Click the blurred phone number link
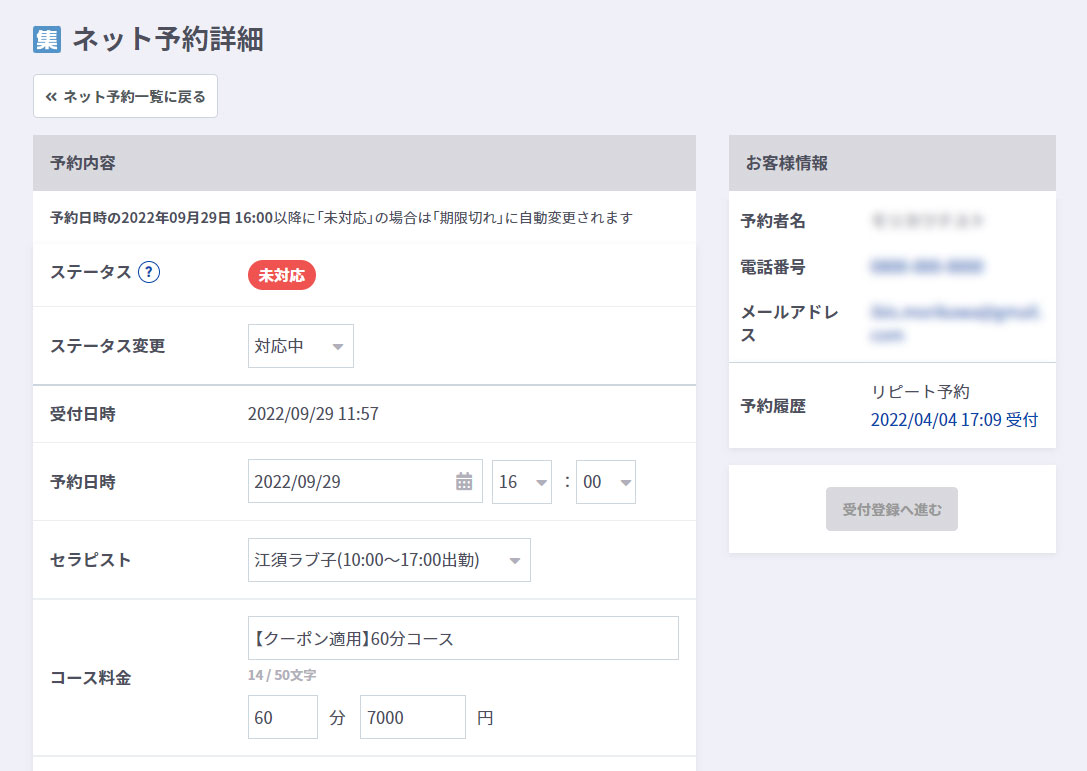Image resolution: width=1087 pixels, height=771 pixels. pyautogui.click(x=926, y=267)
